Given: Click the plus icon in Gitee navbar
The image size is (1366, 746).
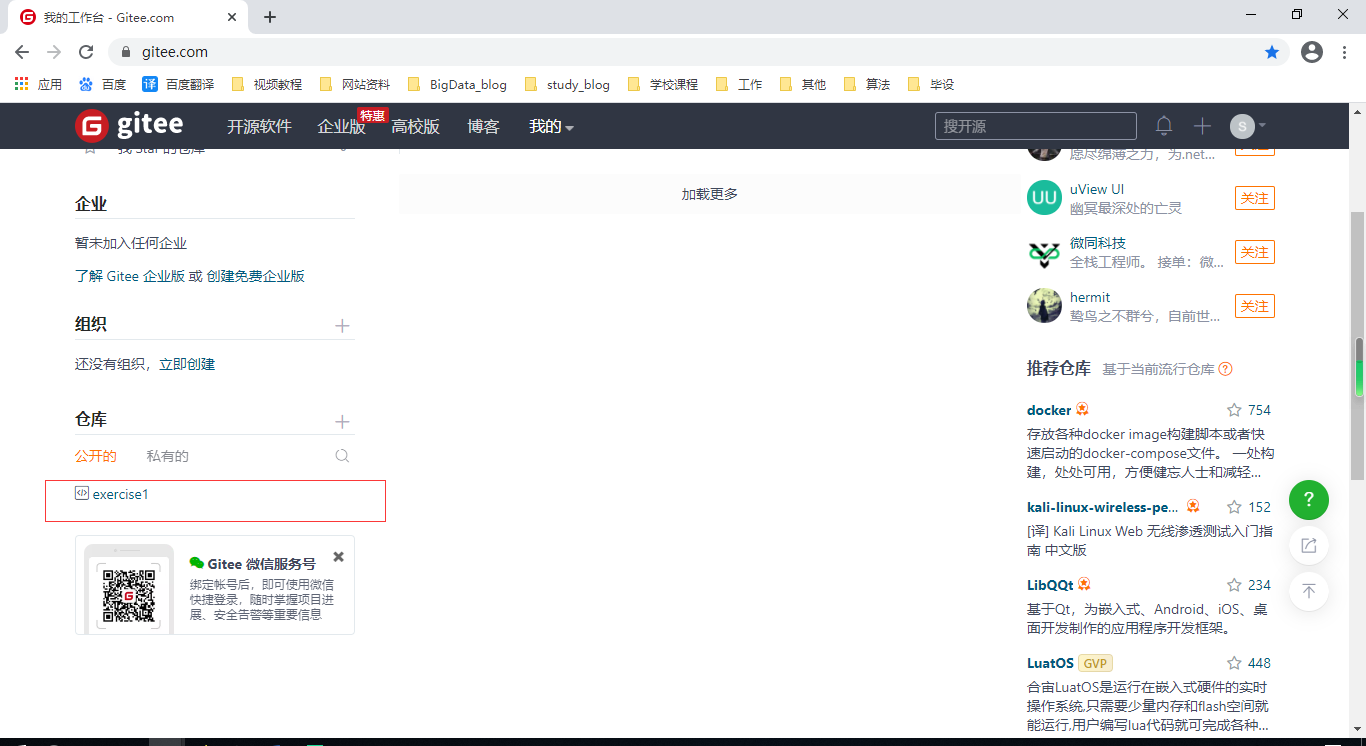Looking at the screenshot, I should 1202,126.
